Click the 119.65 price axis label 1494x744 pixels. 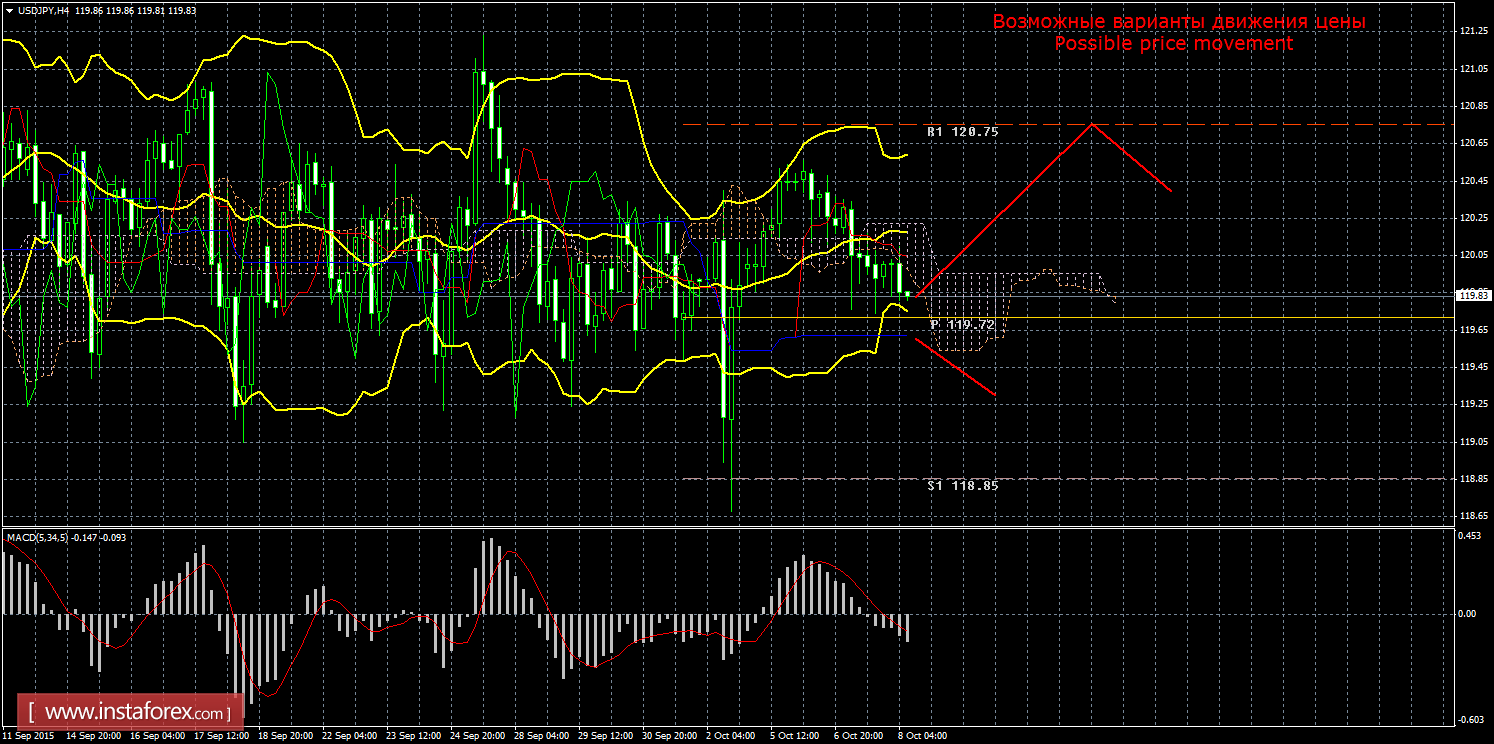(x=1472, y=330)
